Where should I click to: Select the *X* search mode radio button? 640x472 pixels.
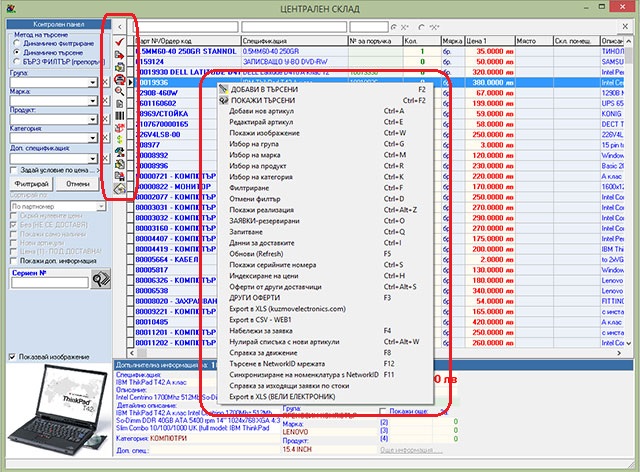(422, 27)
